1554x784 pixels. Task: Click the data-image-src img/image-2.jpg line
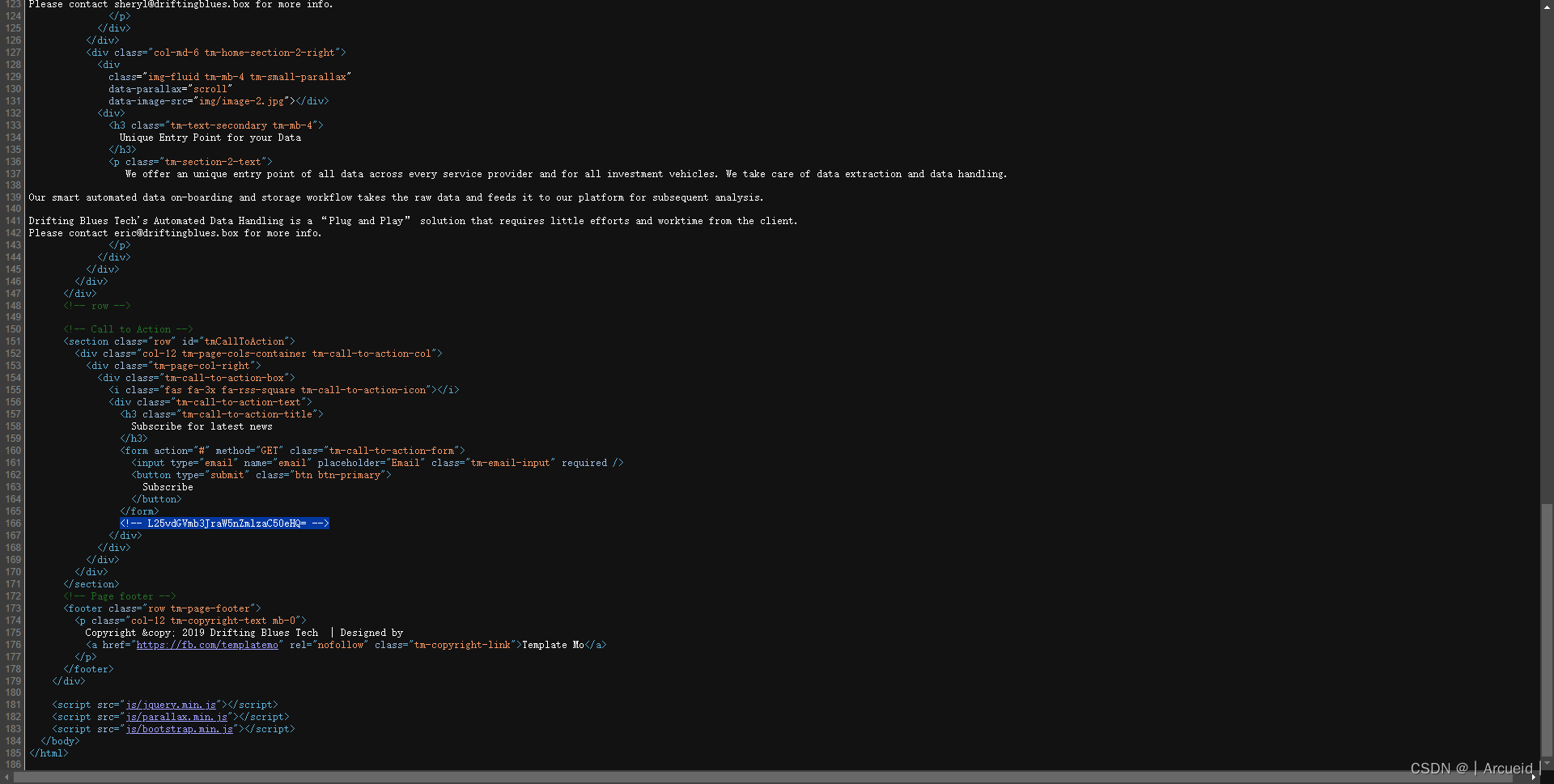pyautogui.click(x=219, y=101)
